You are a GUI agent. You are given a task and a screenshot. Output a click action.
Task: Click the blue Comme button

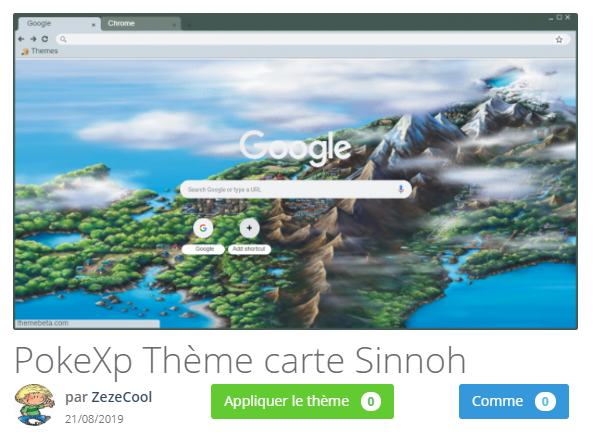click(513, 401)
